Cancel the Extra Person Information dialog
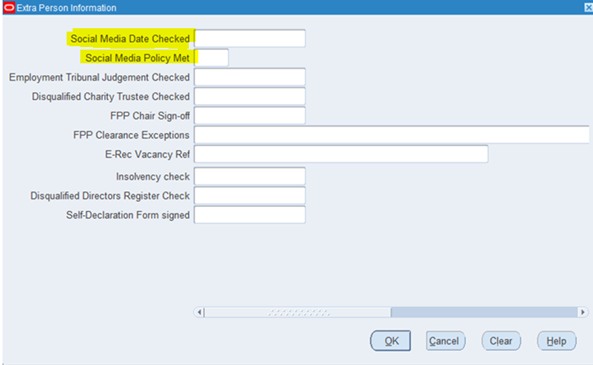The width and height of the screenshot is (593, 365). pyautogui.click(x=445, y=341)
